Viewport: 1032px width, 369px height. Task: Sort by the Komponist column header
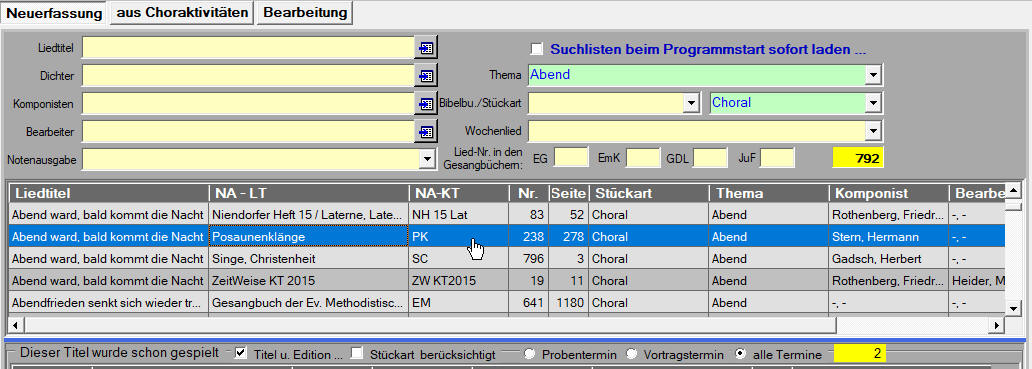pyautogui.click(x=889, y=193)
